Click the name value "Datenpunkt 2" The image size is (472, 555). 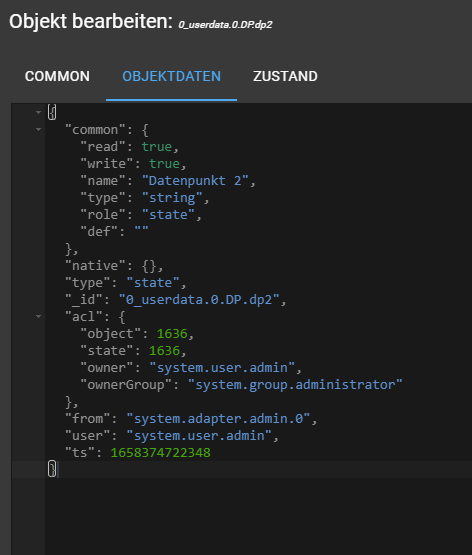(195, 181)
